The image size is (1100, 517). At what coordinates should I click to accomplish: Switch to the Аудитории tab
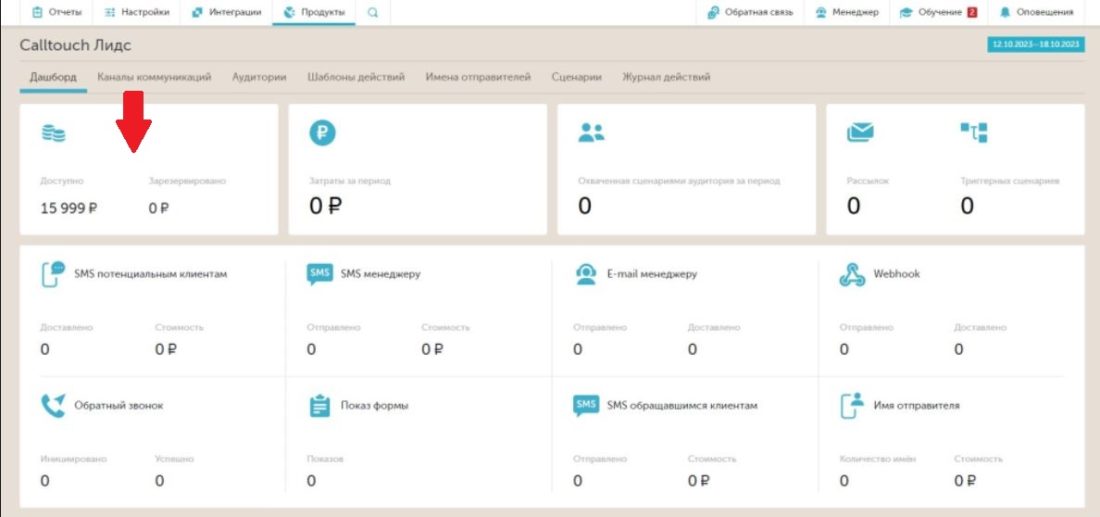coord(259,77)
